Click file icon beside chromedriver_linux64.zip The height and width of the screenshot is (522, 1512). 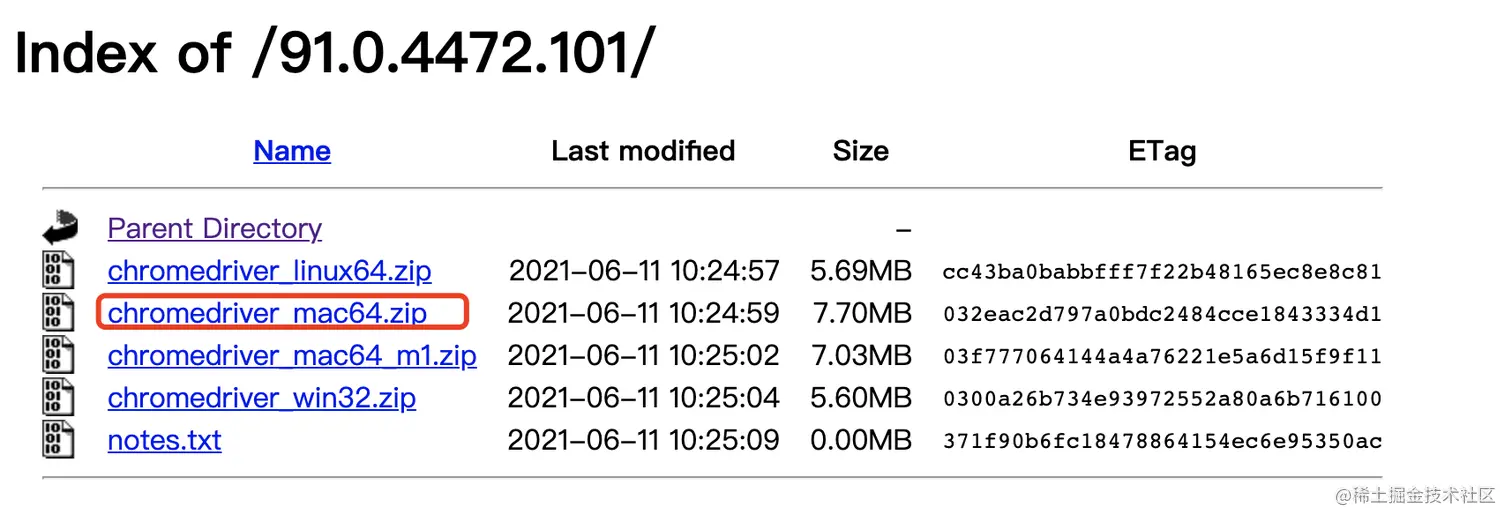point(58,271)
